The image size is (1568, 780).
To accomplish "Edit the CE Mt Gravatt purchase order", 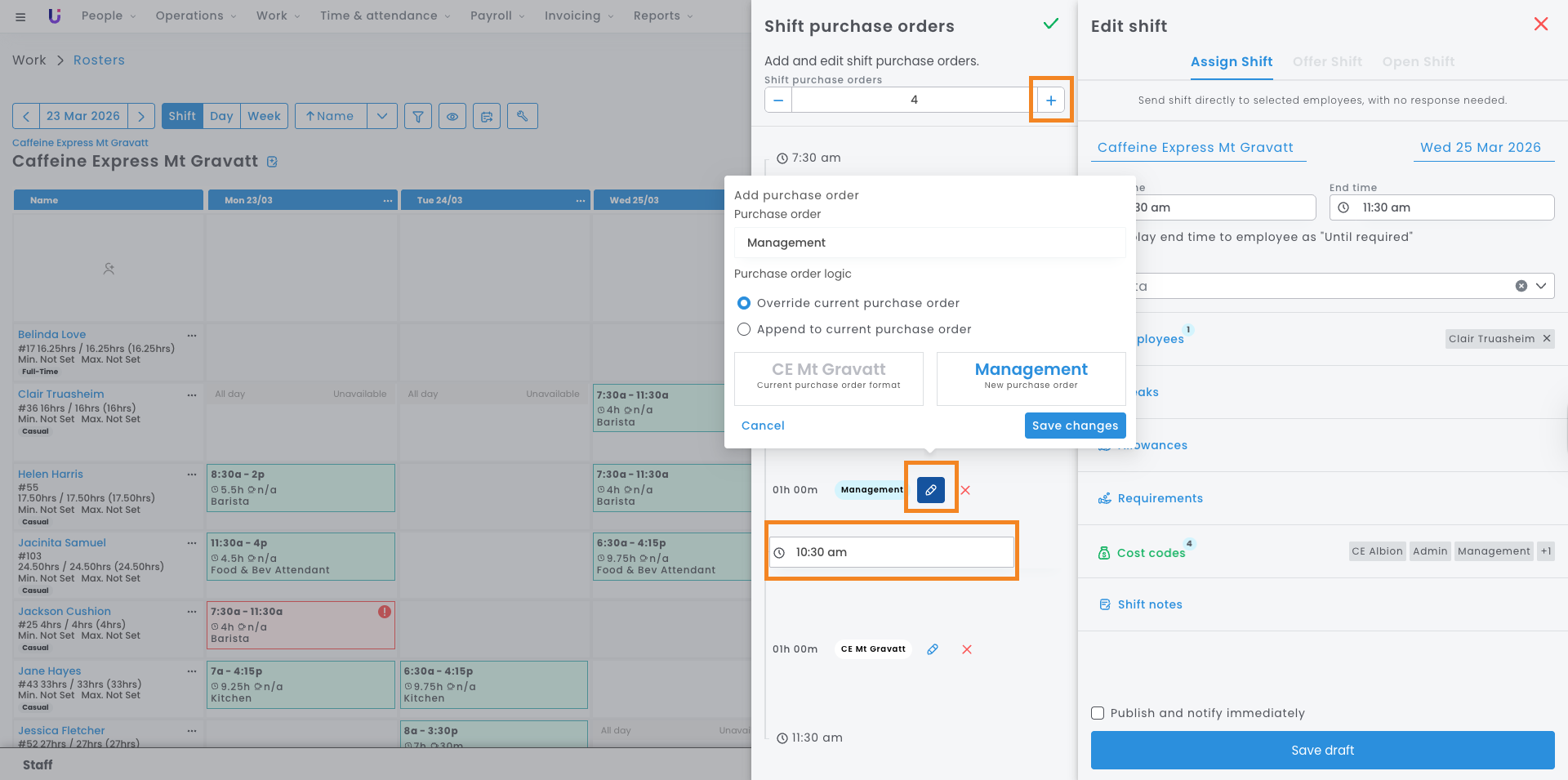I will (933, 649).
